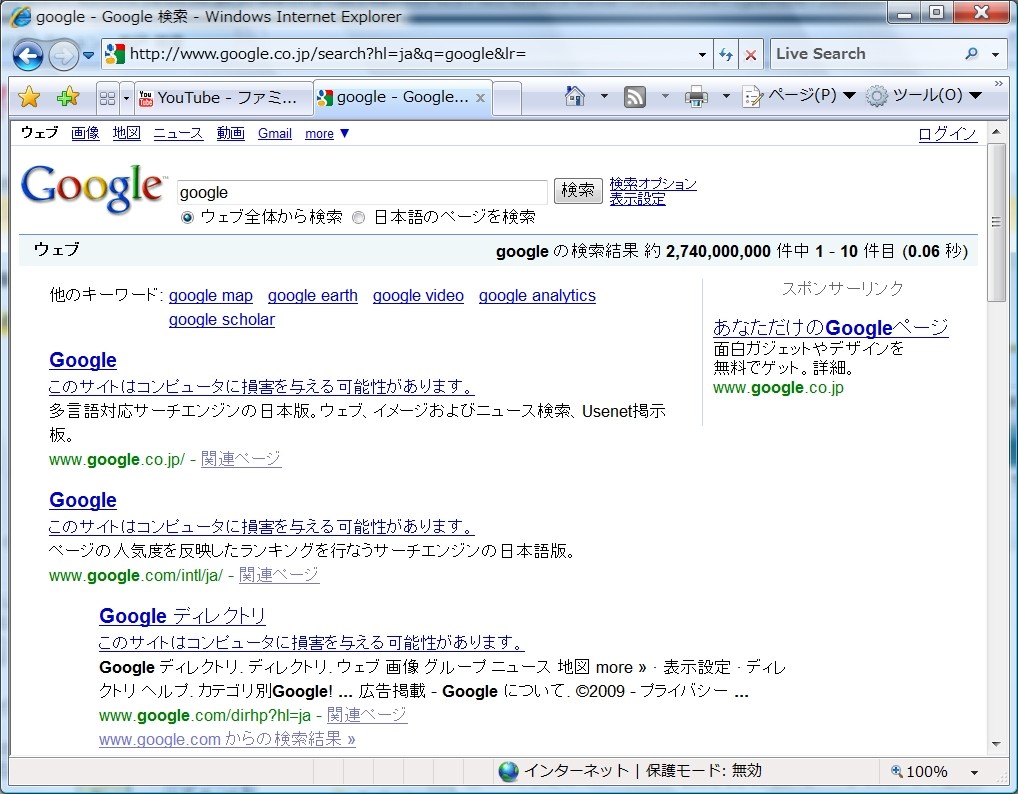Viewport: 1018px width, 794px height.
Task: Click the google earth suggestion link
Action: pyautogui.click(x=313, y=296)
